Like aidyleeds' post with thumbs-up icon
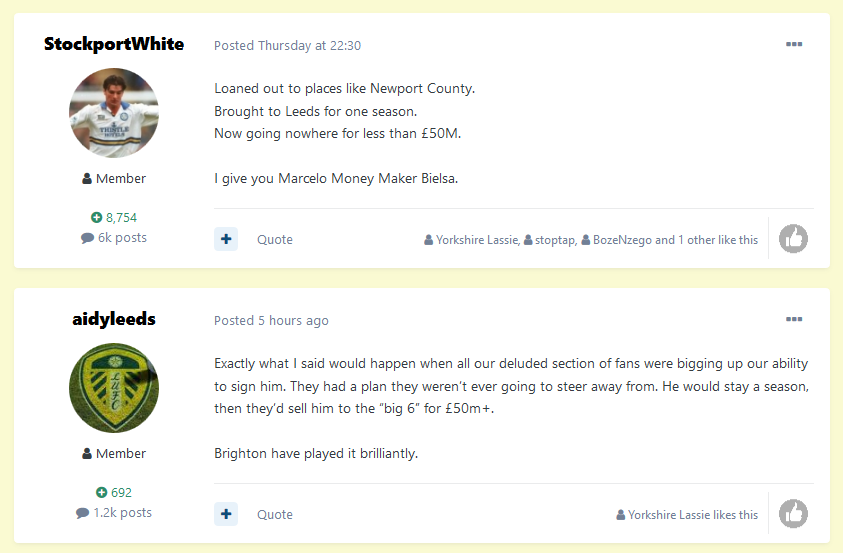The width and height of the screenshot is (843, 553). (793, 514)
